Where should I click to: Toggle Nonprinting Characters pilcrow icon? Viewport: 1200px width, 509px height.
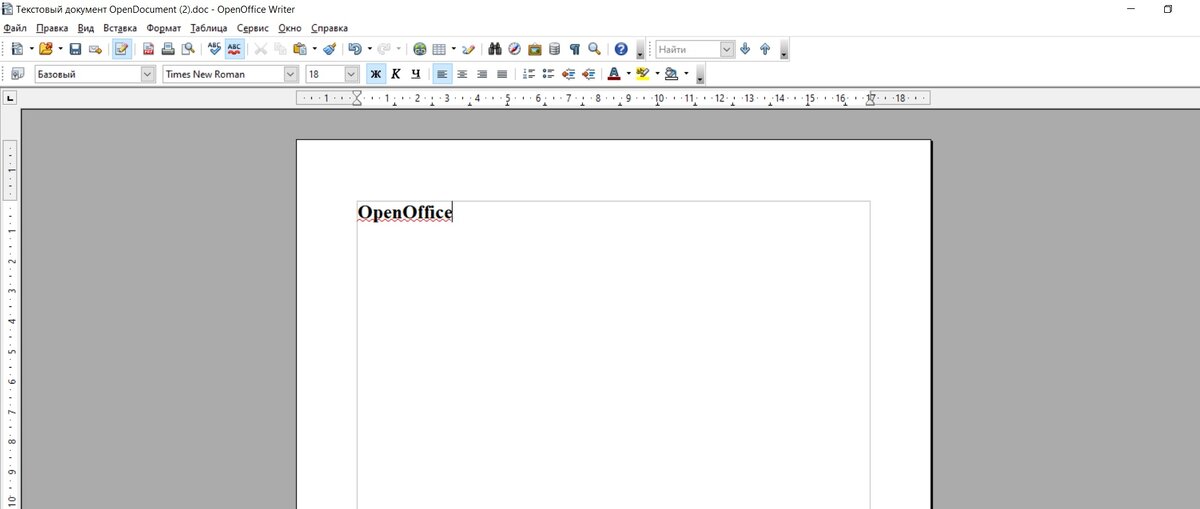point(574,48)
